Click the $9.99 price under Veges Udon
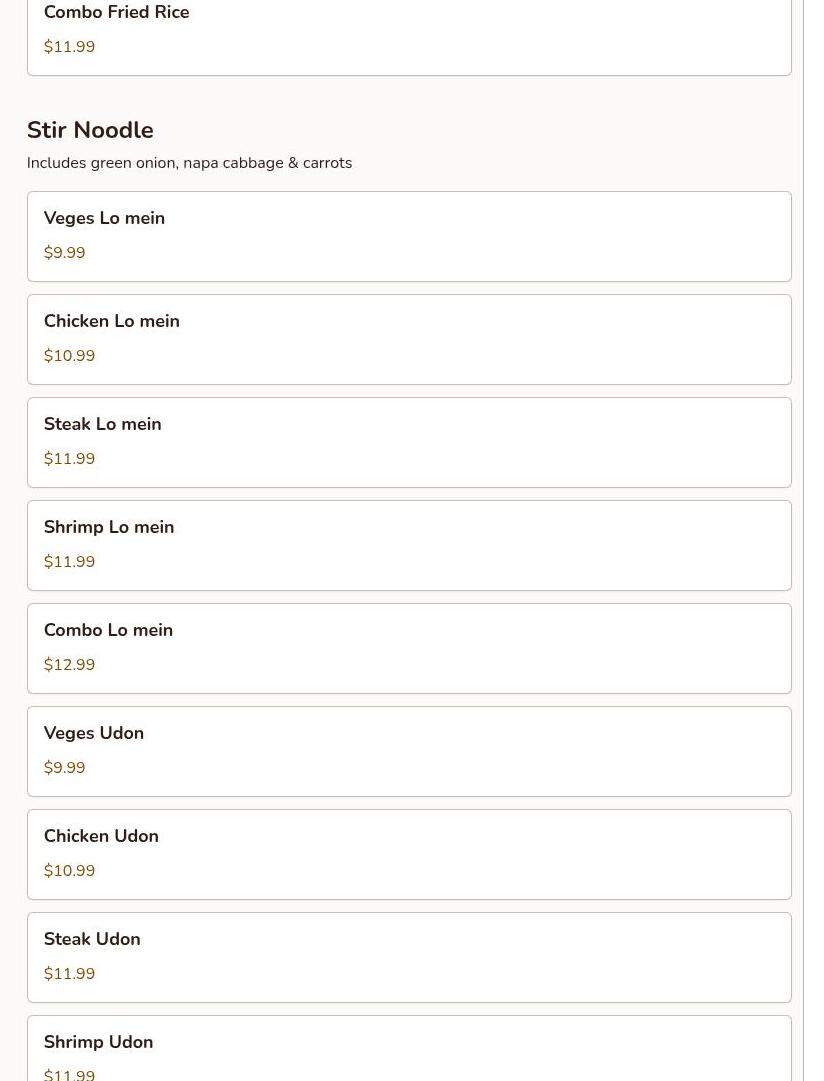Image resolution: width=824 pixels, height=1081 pixels. coord(64,768)
